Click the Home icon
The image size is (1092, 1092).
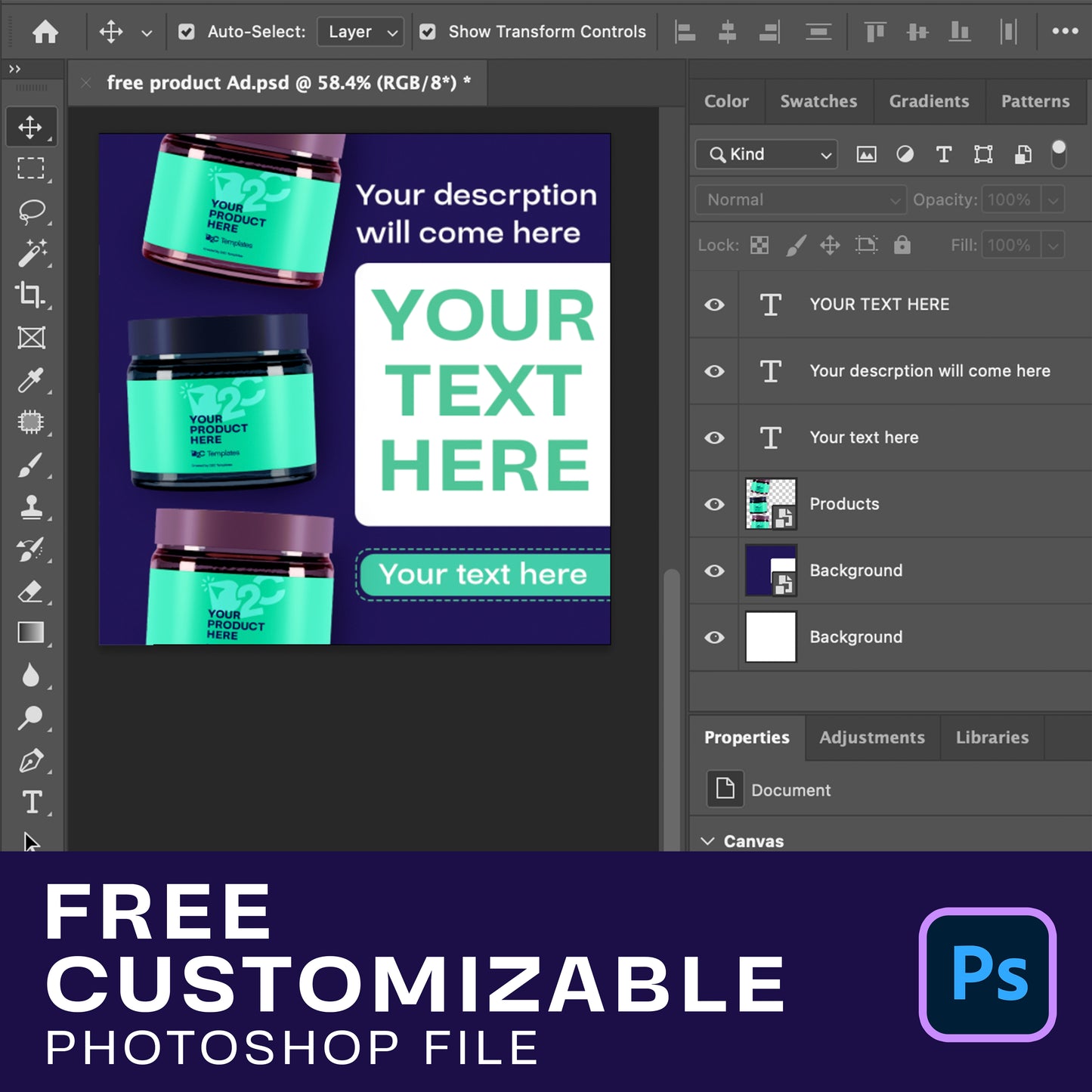tap(45, 32)
